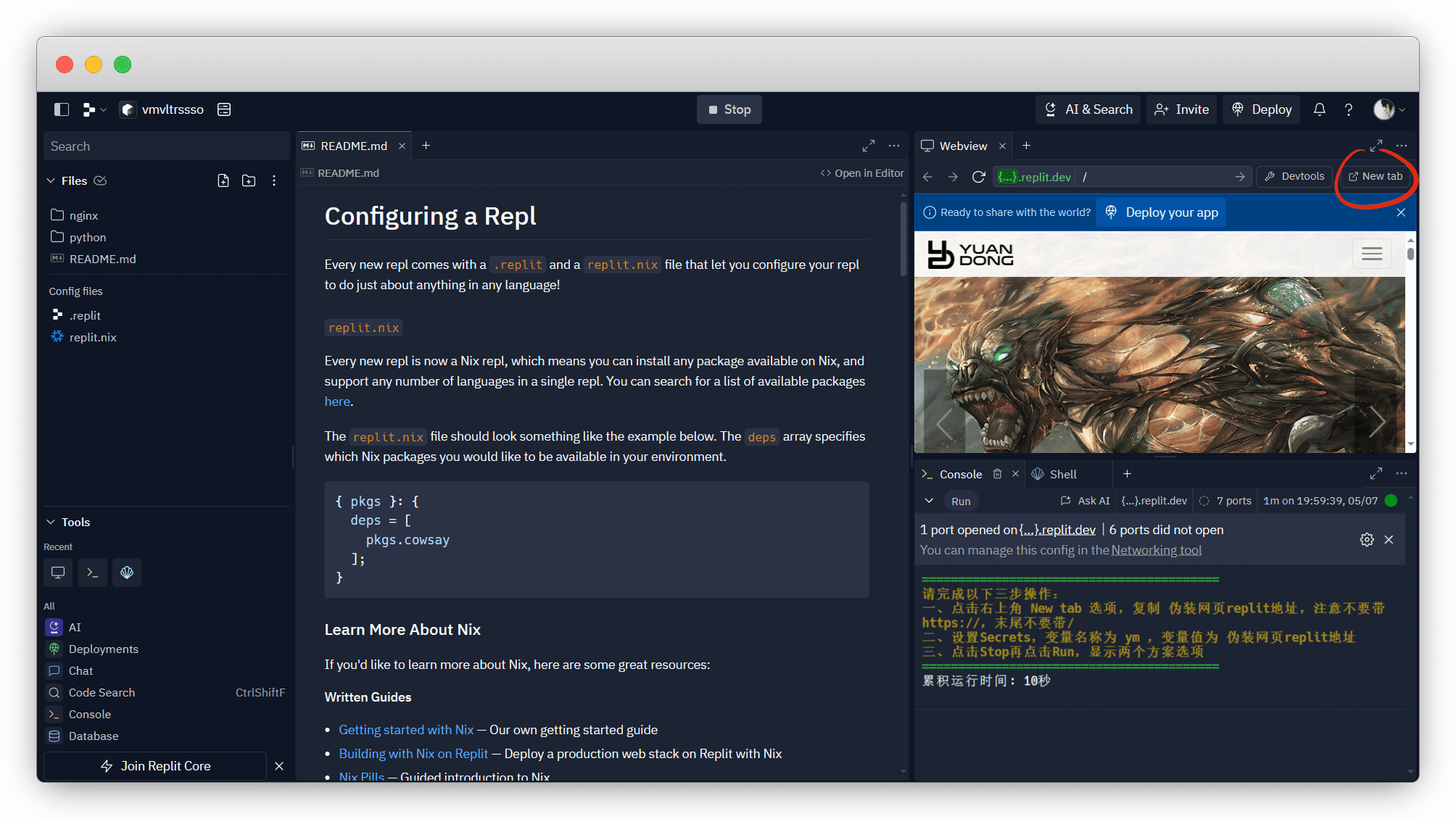Open the webview in a New tab
Image resolution: width=1456 pixels, height=819 pixels.
coord(1375,176)
